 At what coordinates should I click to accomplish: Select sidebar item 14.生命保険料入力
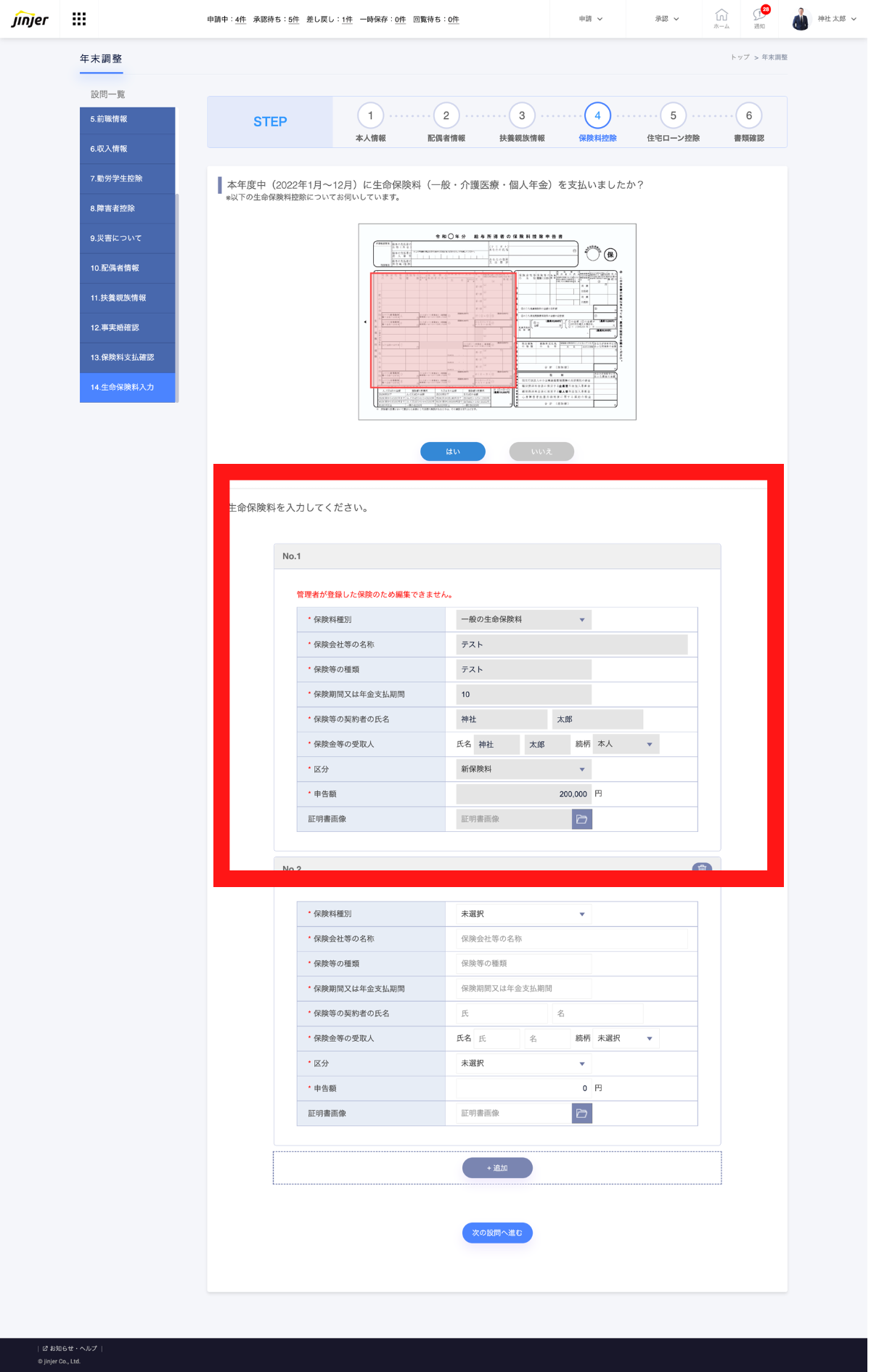(x=128, y=387)
